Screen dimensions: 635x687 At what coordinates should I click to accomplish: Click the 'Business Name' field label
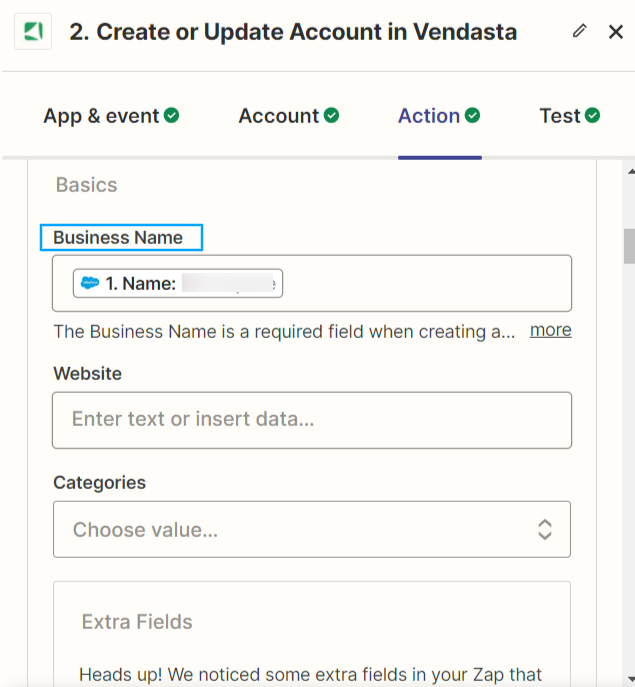[x=118, y=237]
